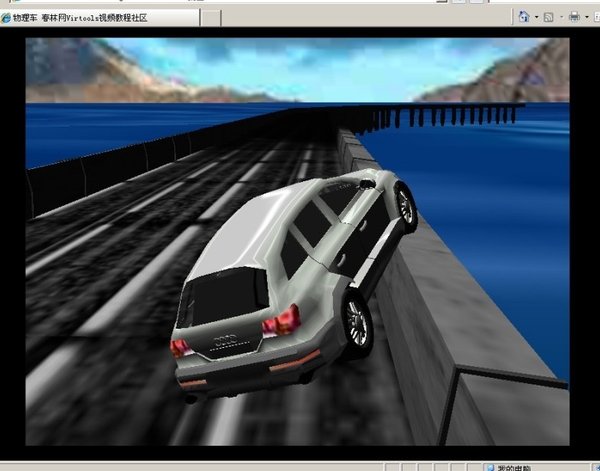Expand the feeds dropdown arrow
Screen dimensions: 600x471
pos(562,17)
